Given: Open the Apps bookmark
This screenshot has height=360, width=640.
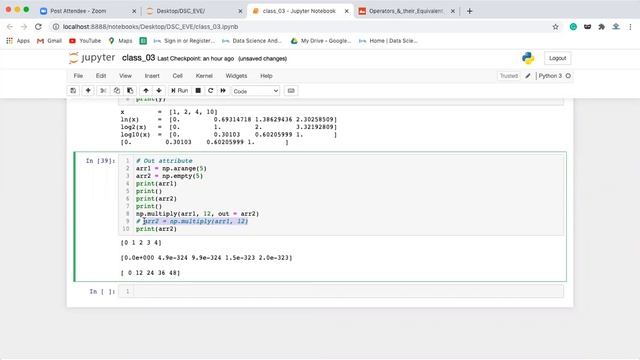Looking at the screenshot, I should pyautogui.click(x=18, y=41).
